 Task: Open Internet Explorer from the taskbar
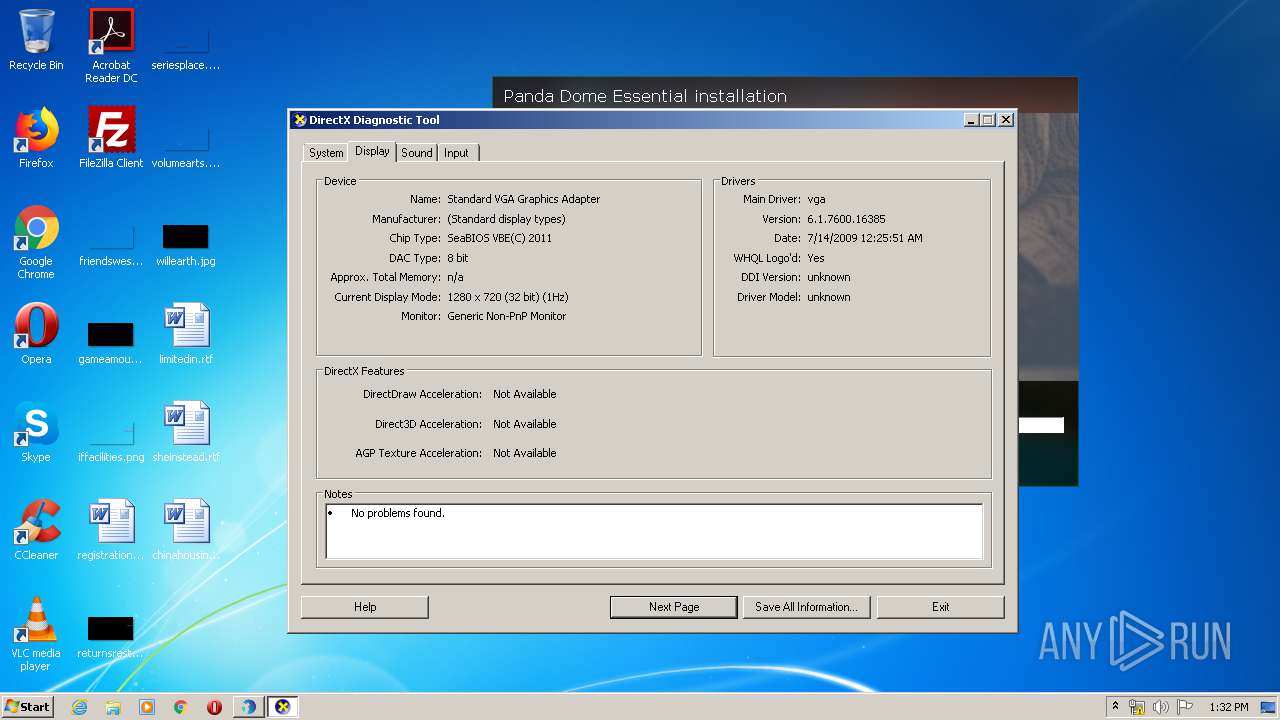79,707
